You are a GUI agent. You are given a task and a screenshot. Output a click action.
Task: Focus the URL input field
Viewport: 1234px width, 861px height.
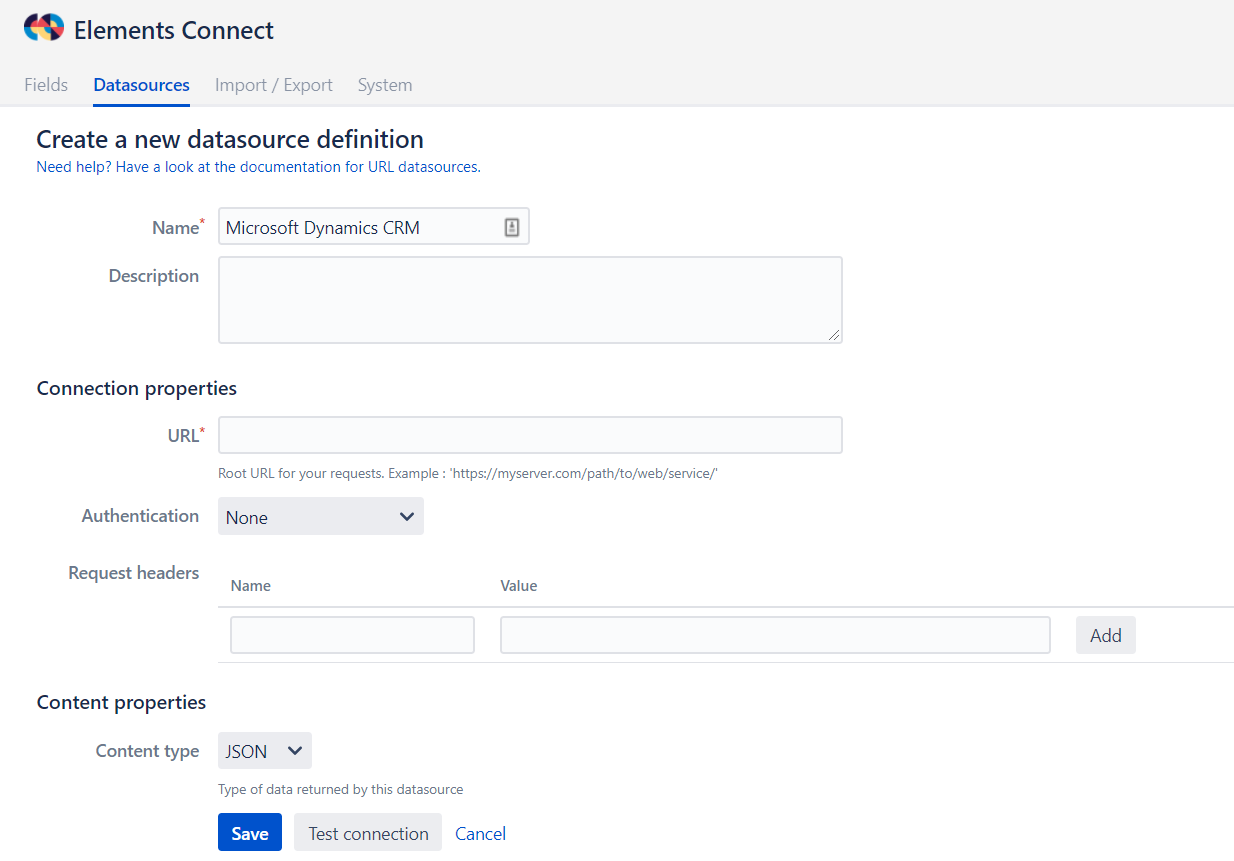tap(530, 435)
